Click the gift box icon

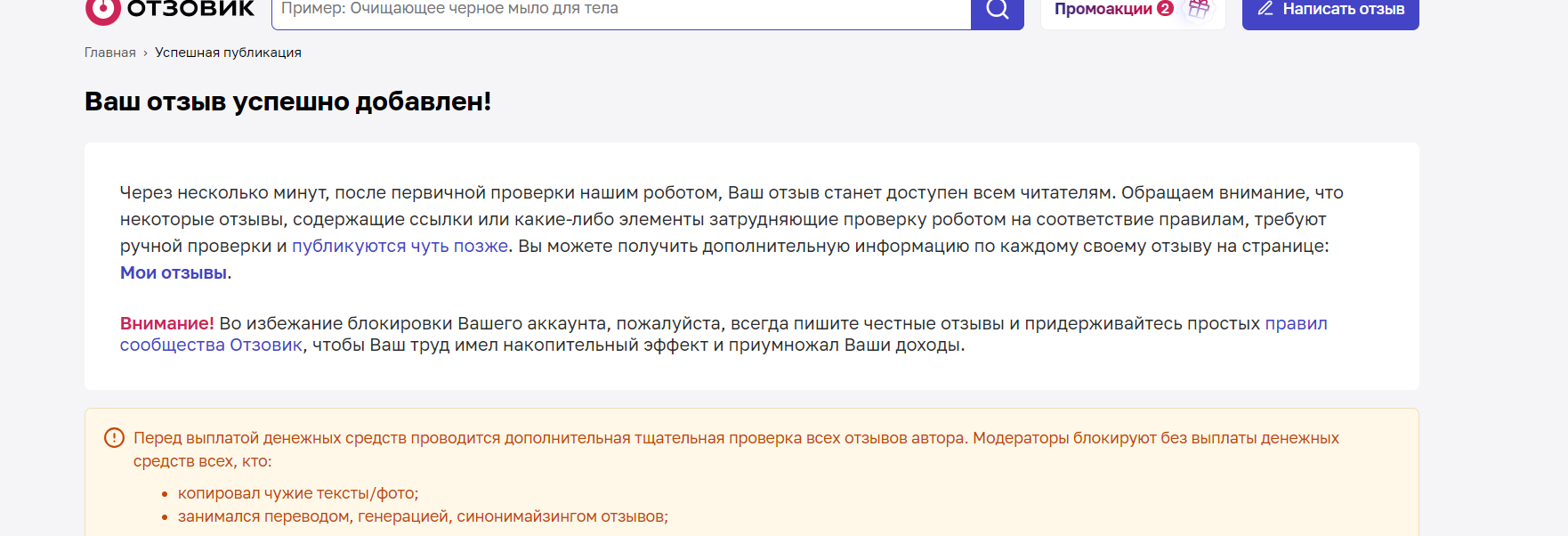(1199, 9)
